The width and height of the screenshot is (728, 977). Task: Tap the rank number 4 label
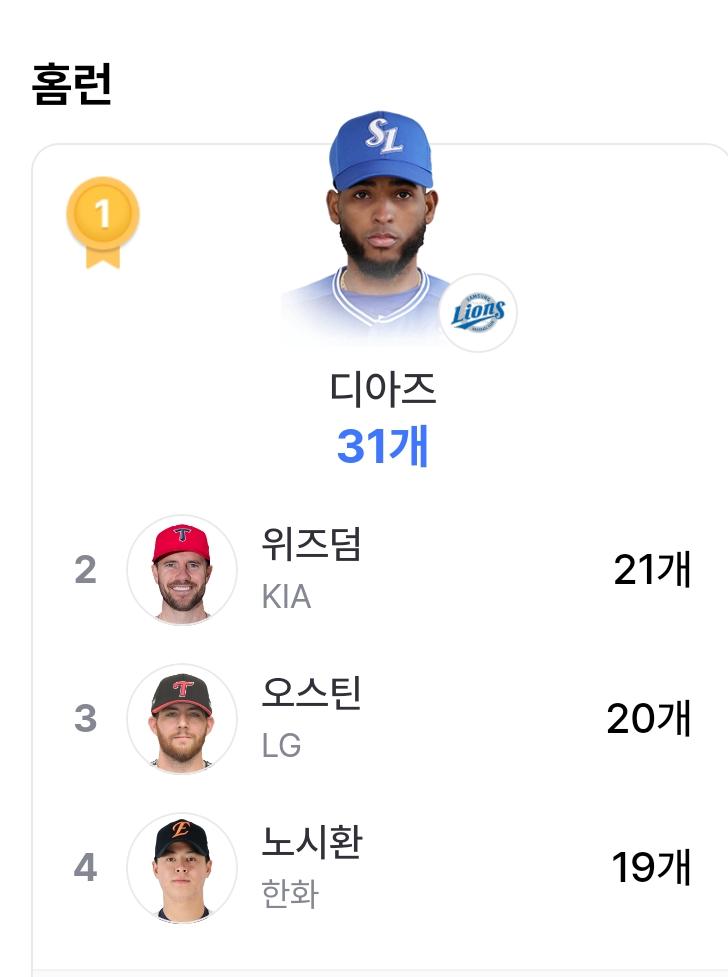click(x=85, y=867)
